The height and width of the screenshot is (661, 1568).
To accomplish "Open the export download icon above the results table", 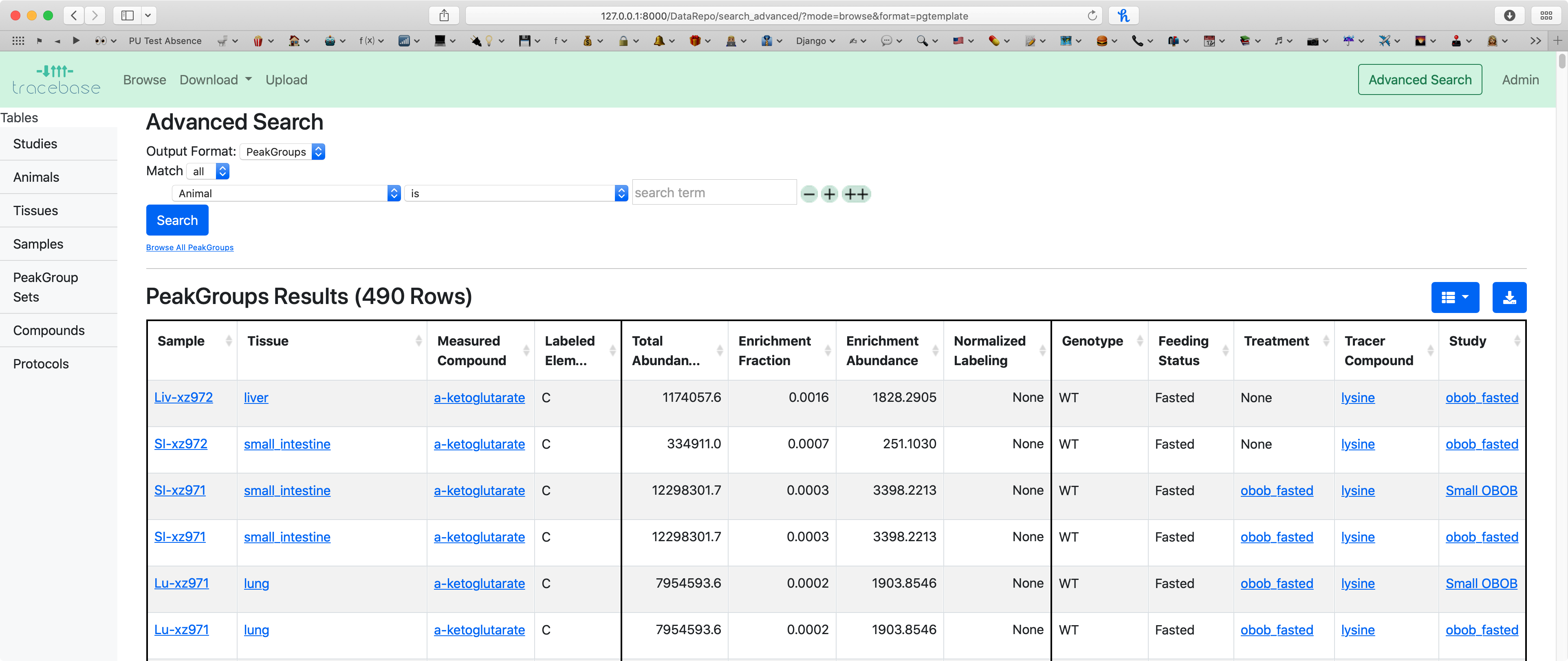I will pyautogui.click(x=1509, y=297).
